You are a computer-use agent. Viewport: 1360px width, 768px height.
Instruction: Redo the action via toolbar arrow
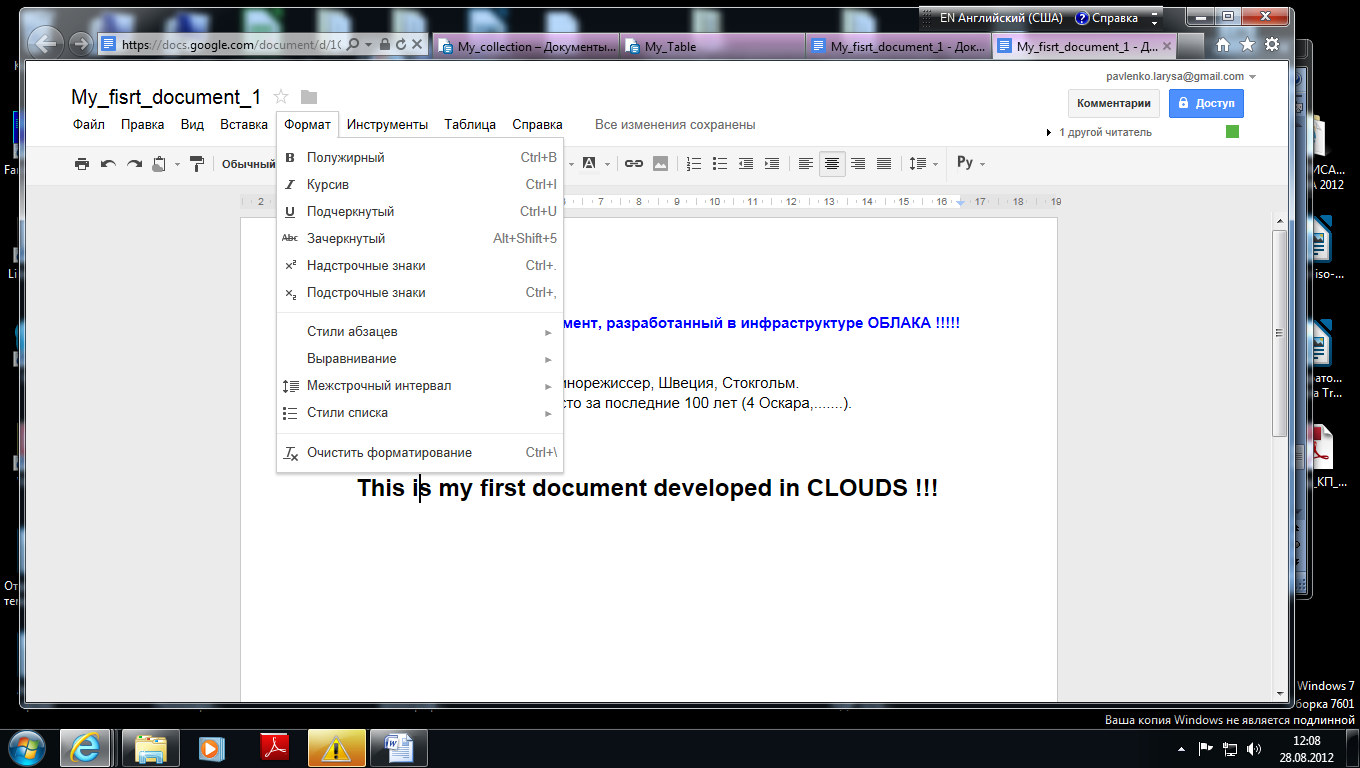[134, 164]
